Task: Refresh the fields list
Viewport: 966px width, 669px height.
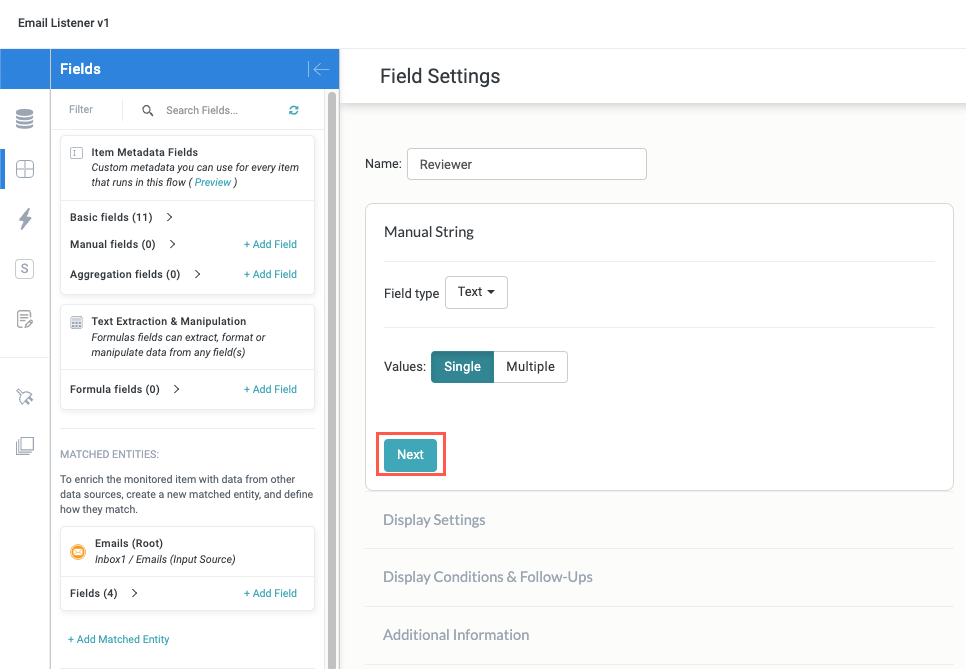Action: (x=294, y=110)
